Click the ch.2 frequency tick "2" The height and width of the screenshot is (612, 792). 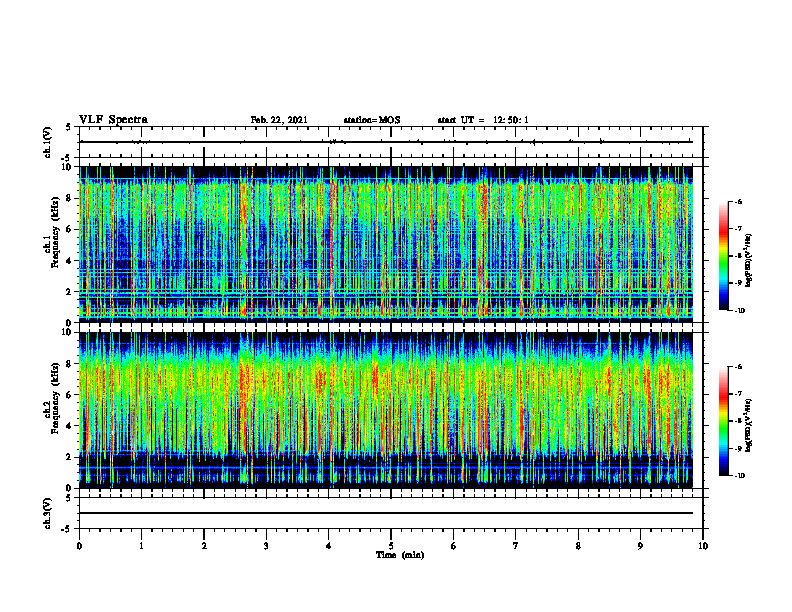[x=70, y=457]
